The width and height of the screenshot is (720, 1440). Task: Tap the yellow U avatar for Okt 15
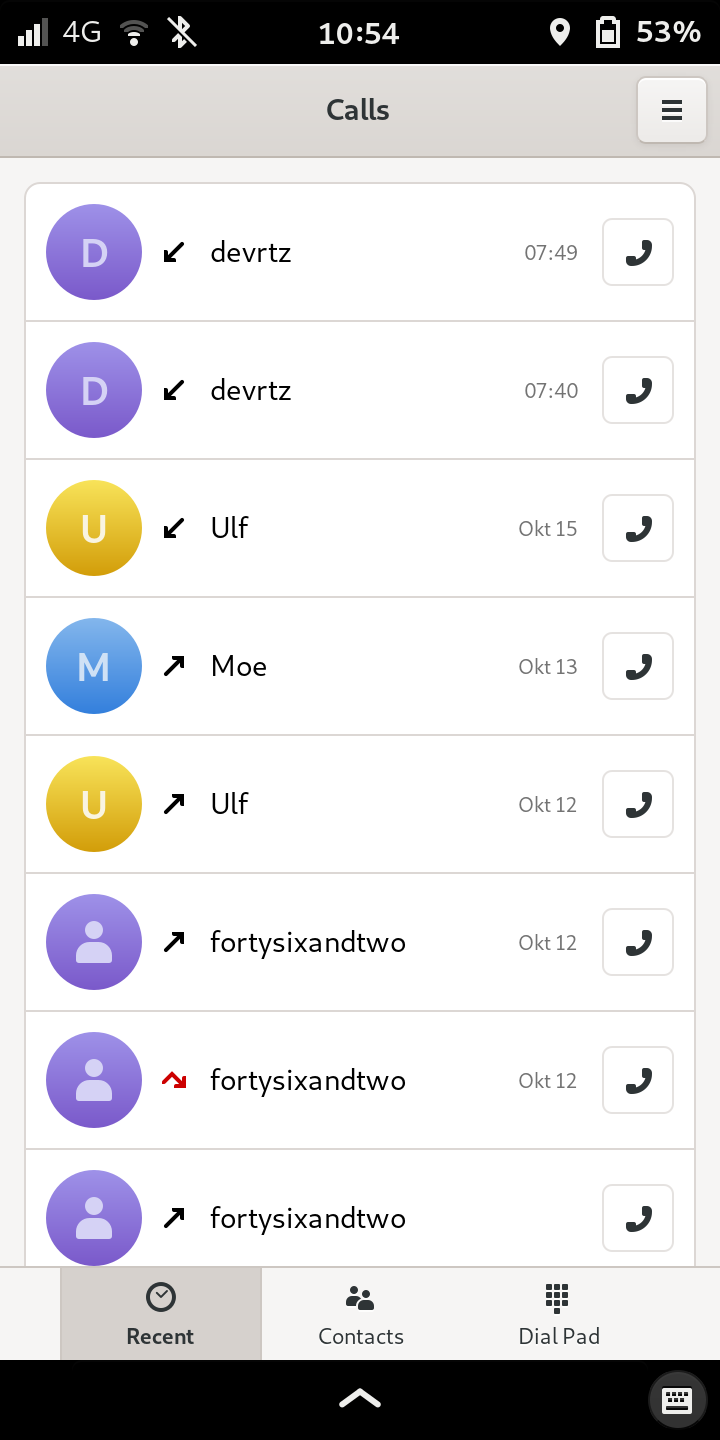pos(94,528)
